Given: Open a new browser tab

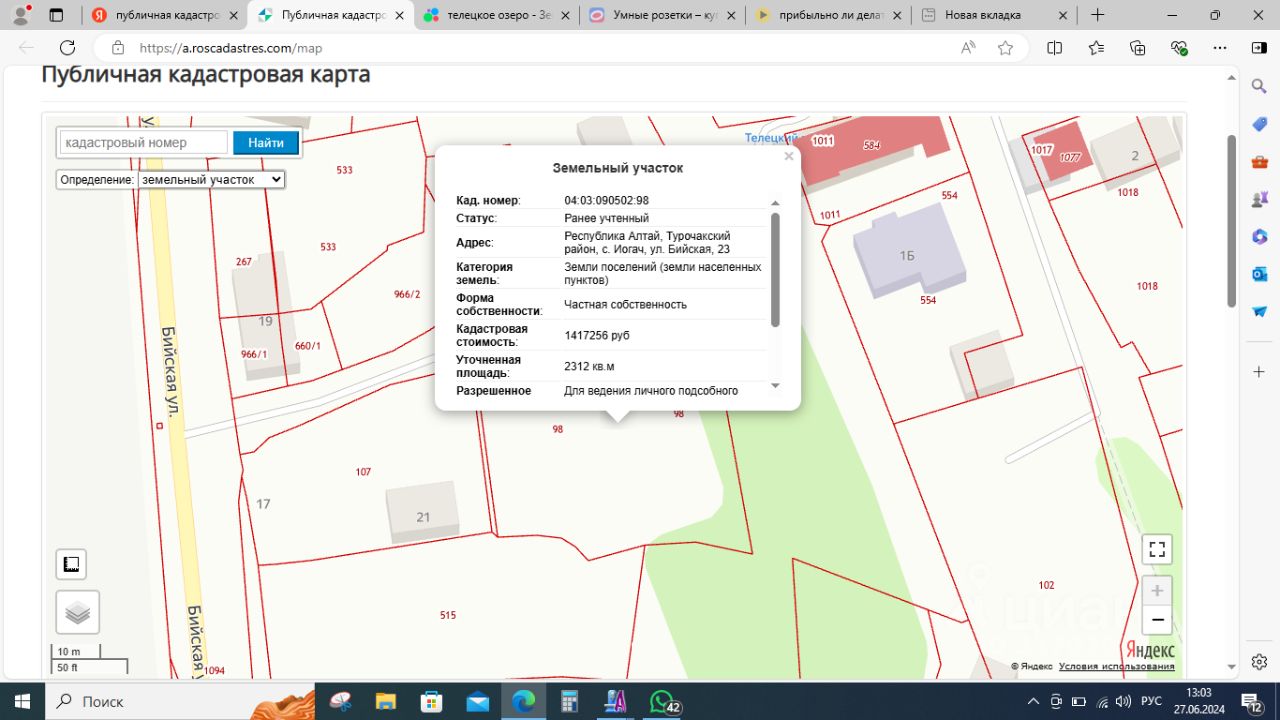Looking at the screenshot, I should (1098, 15).
